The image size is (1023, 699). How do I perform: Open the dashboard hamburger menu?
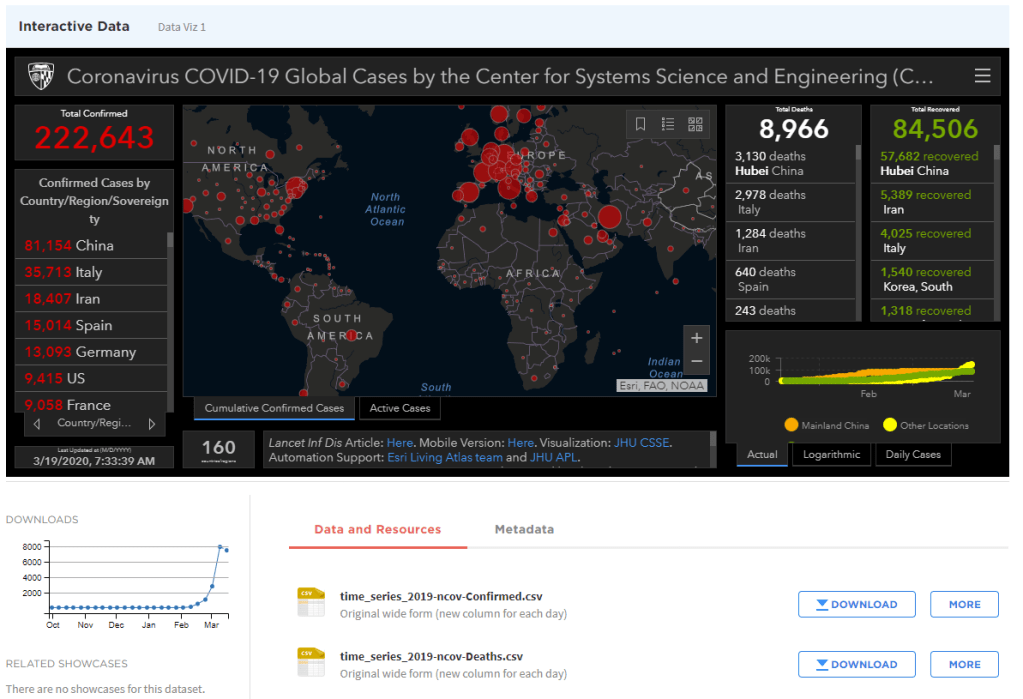point(982,76)
